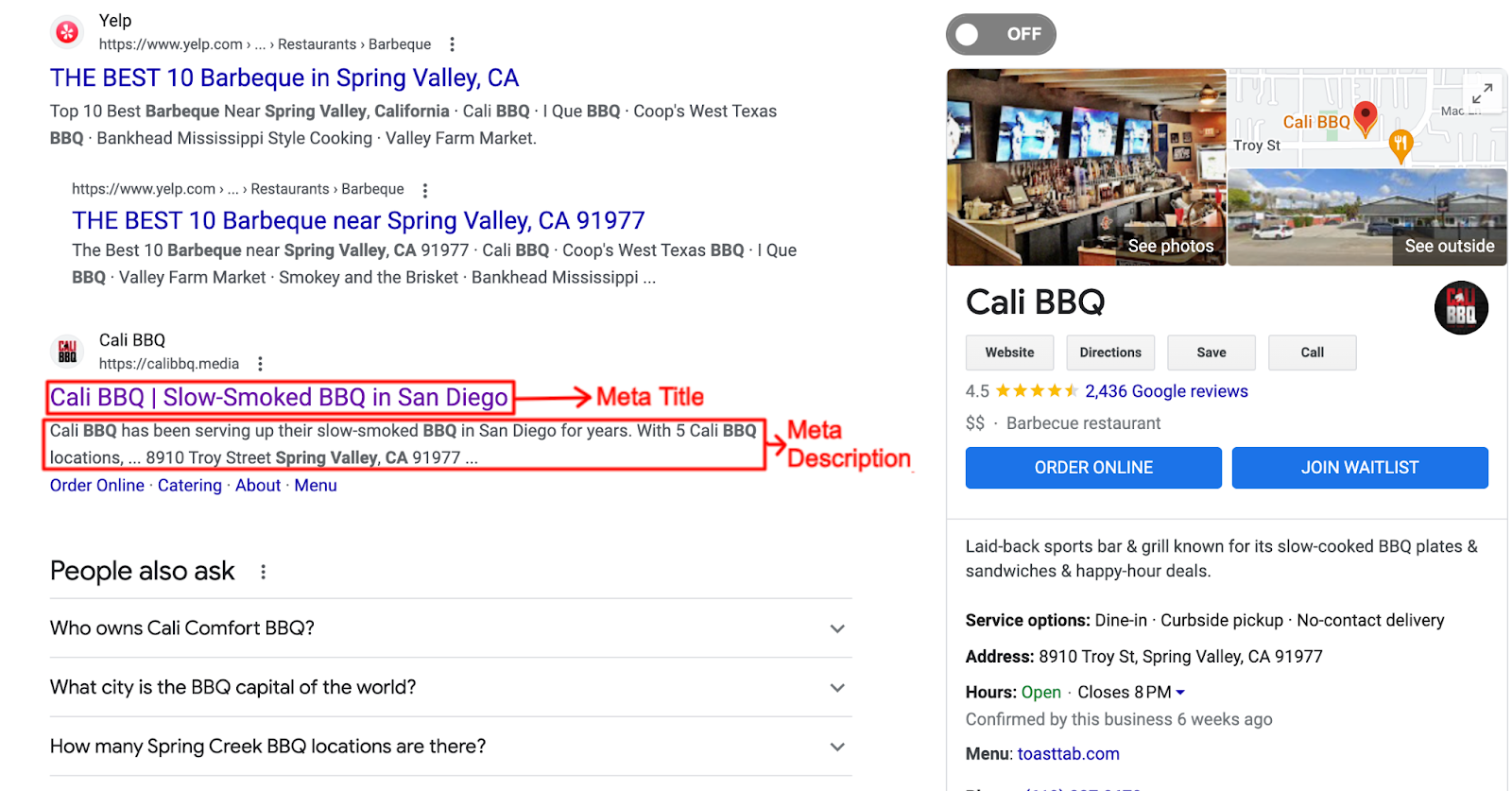Open the See photos thumbnail

[1086, 167]
